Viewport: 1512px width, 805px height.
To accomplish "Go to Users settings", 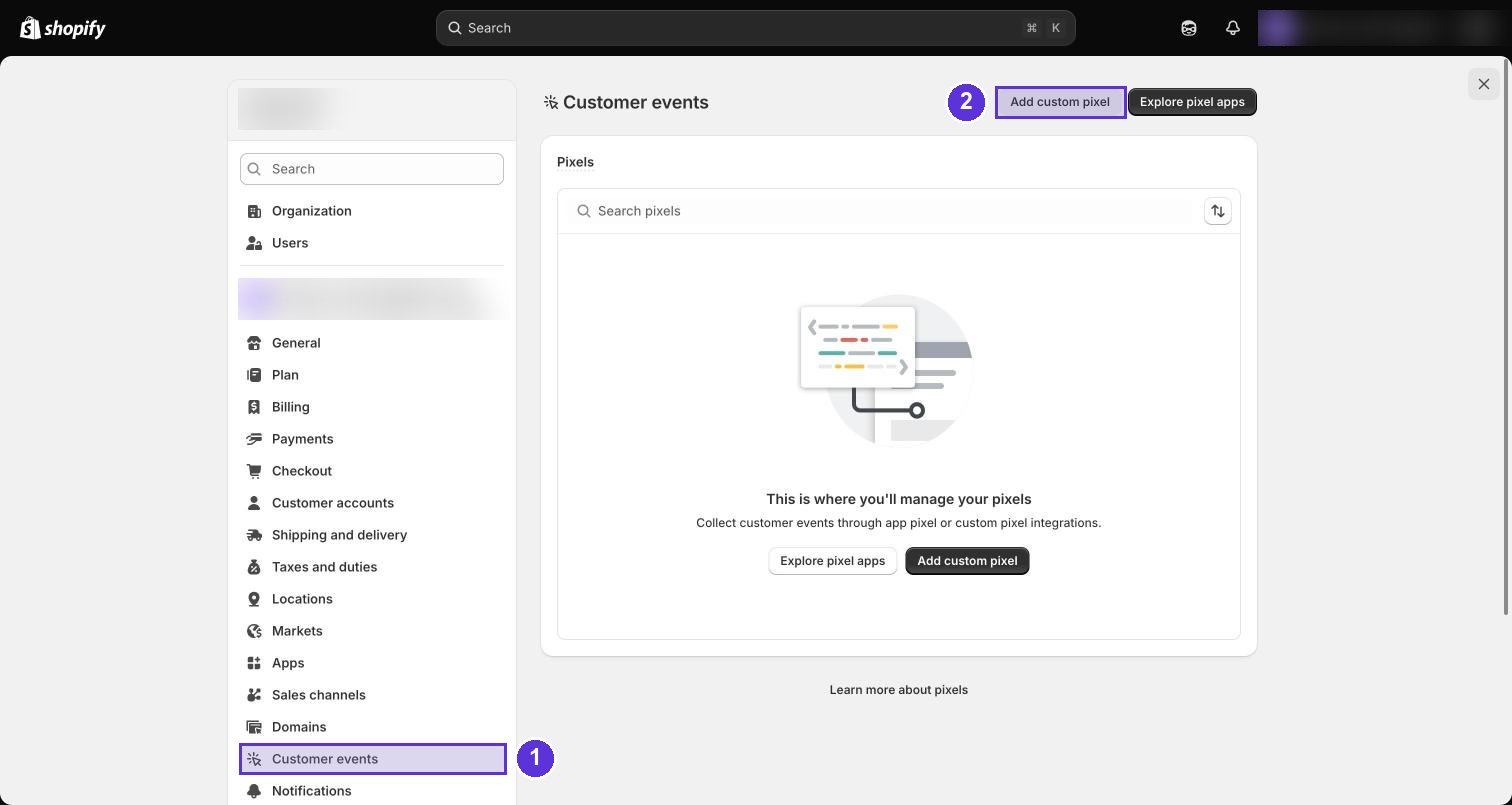I will point(372,243).
